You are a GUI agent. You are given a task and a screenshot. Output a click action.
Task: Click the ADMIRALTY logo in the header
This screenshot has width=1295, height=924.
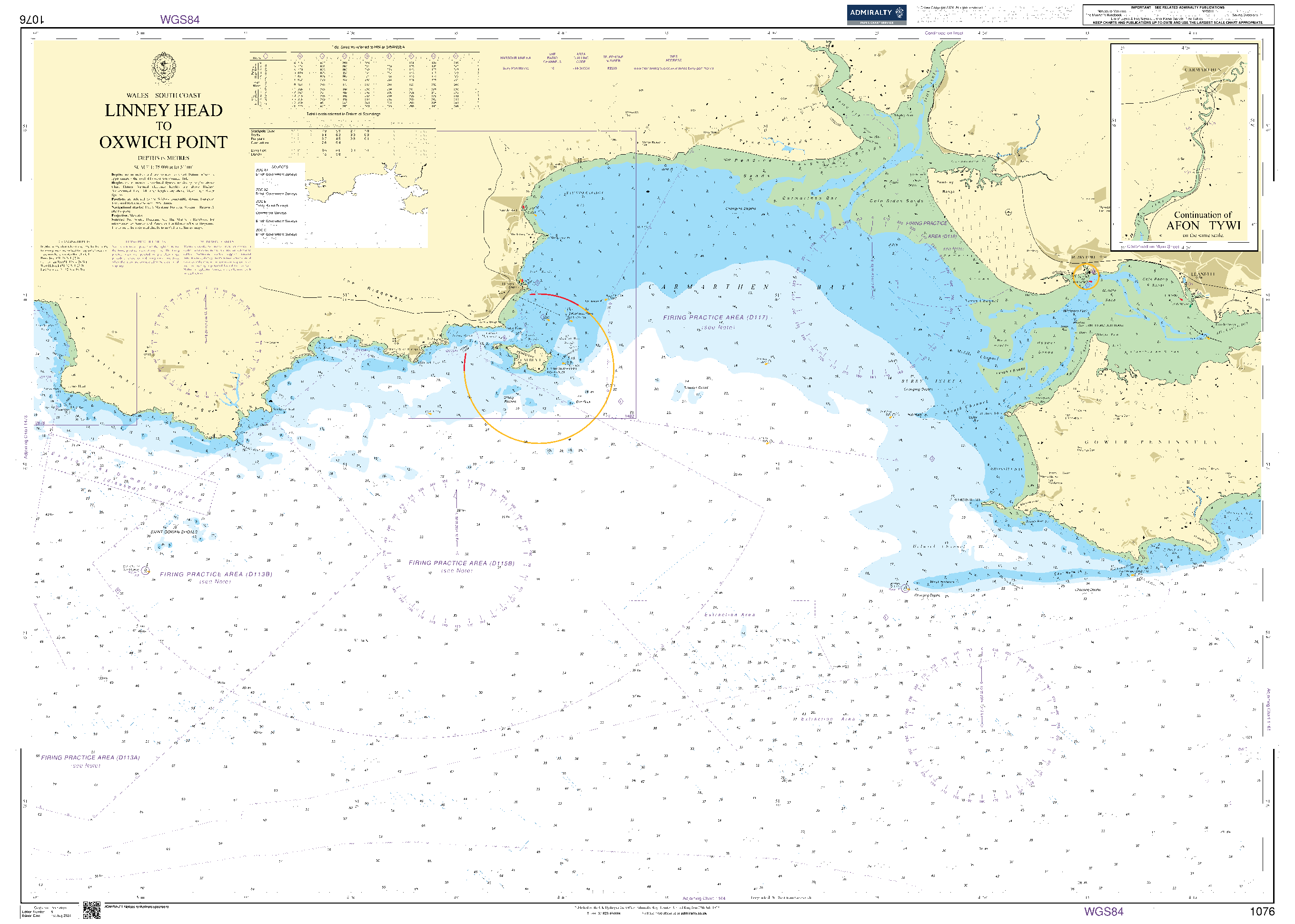tap(876, 15)
